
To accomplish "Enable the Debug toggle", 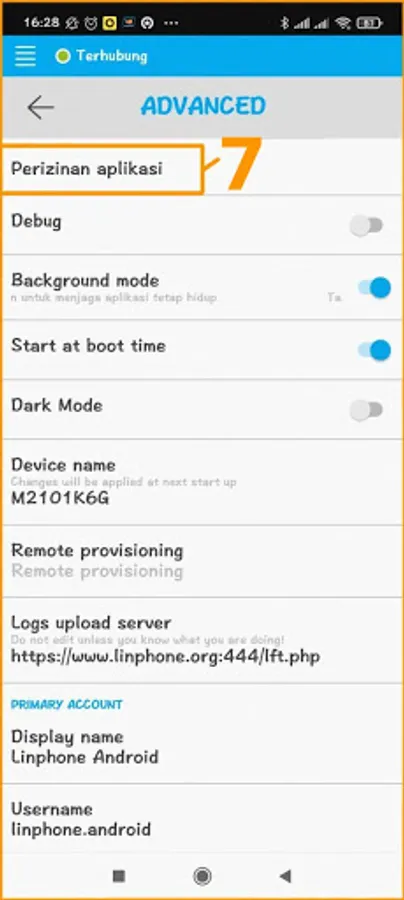I will (x=367, y=226).
